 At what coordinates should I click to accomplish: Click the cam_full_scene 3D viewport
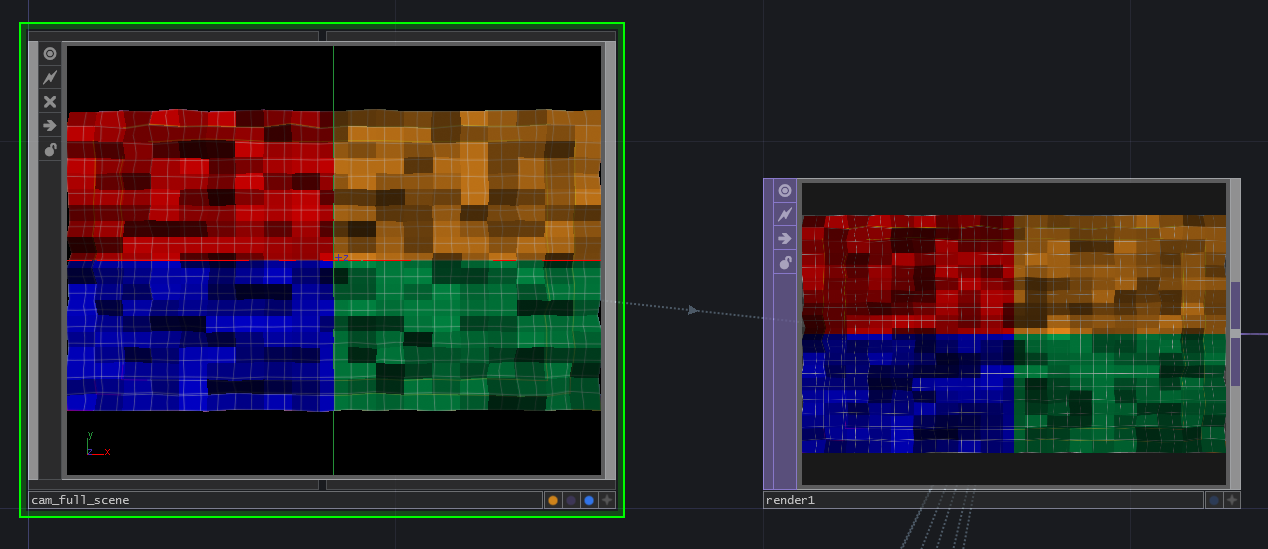pyautogui.click(x=334, y=260)
